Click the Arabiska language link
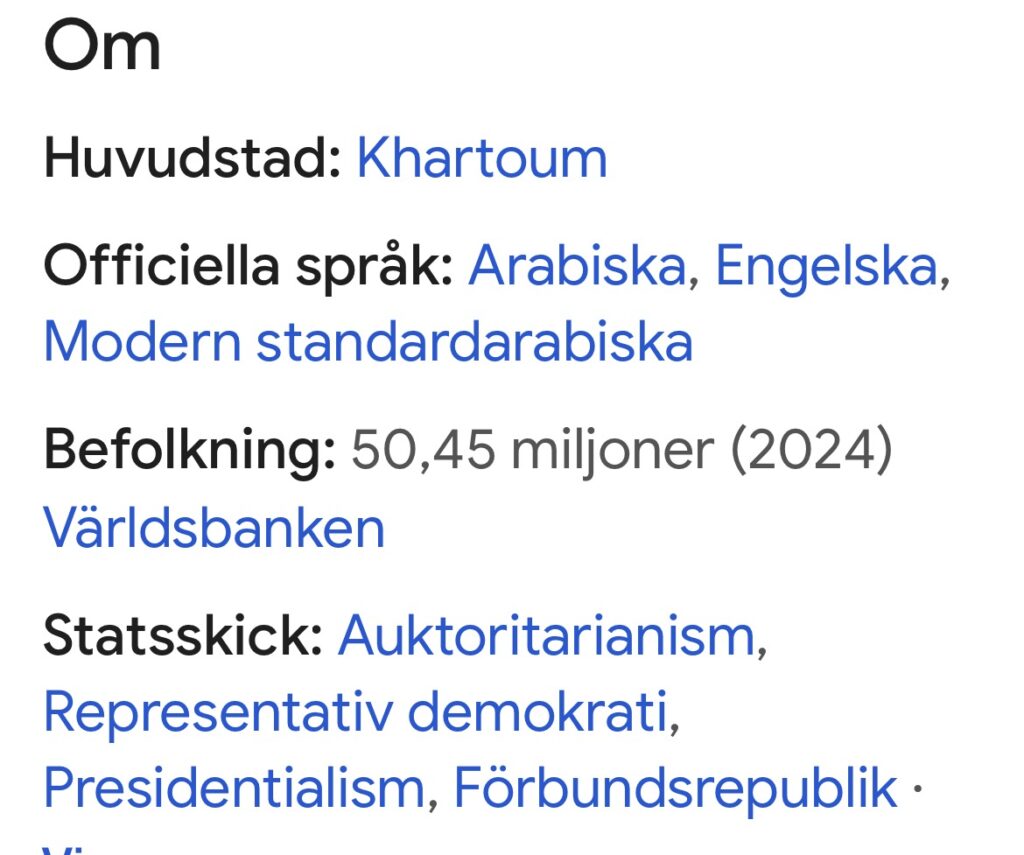Screen dimensions: 1024x855 (577, 266)
